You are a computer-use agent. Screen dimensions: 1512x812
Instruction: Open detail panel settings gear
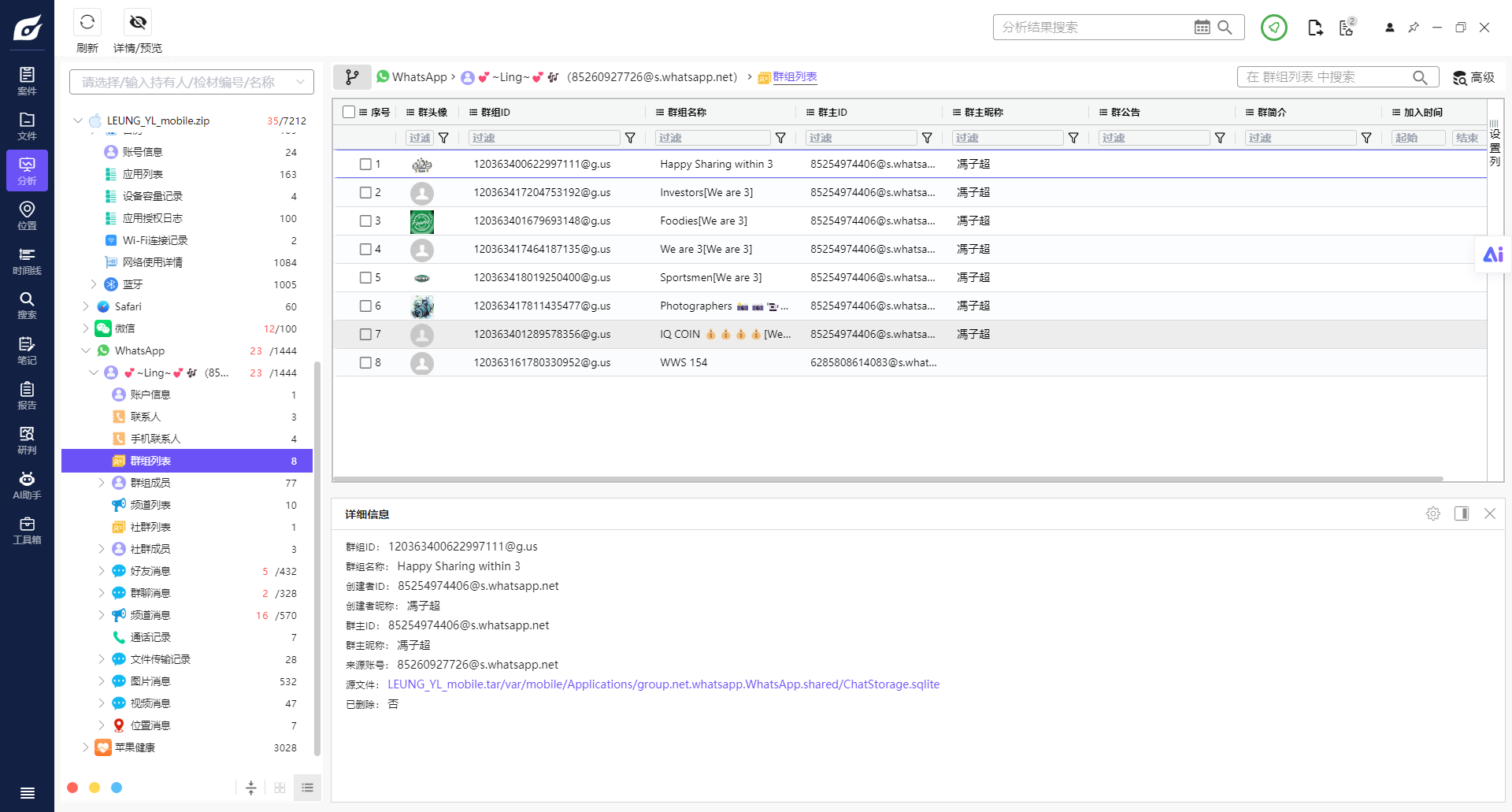pyautogui.click(x=1433, y=514)
